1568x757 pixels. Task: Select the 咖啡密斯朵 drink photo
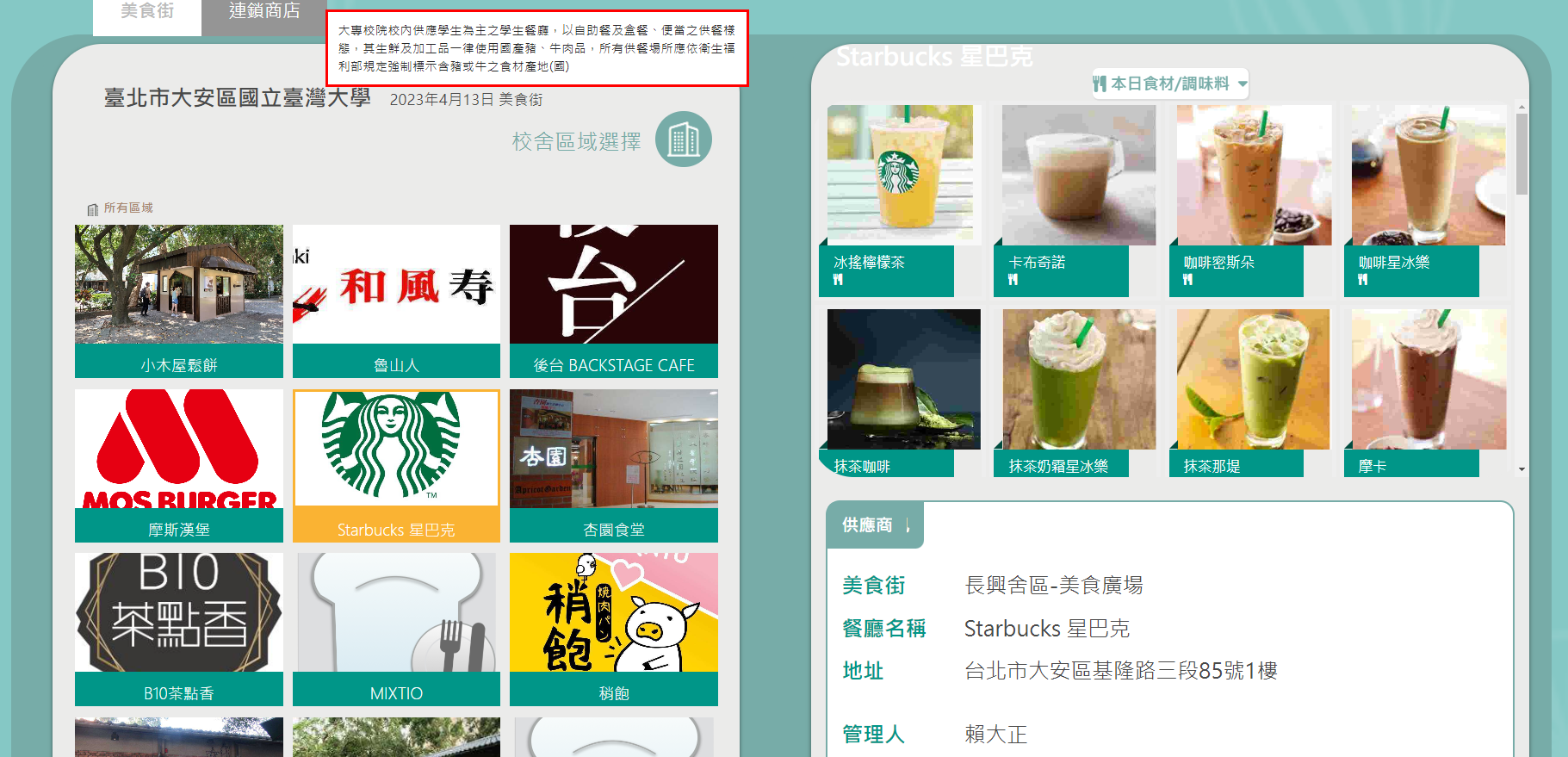[1254, 175]
